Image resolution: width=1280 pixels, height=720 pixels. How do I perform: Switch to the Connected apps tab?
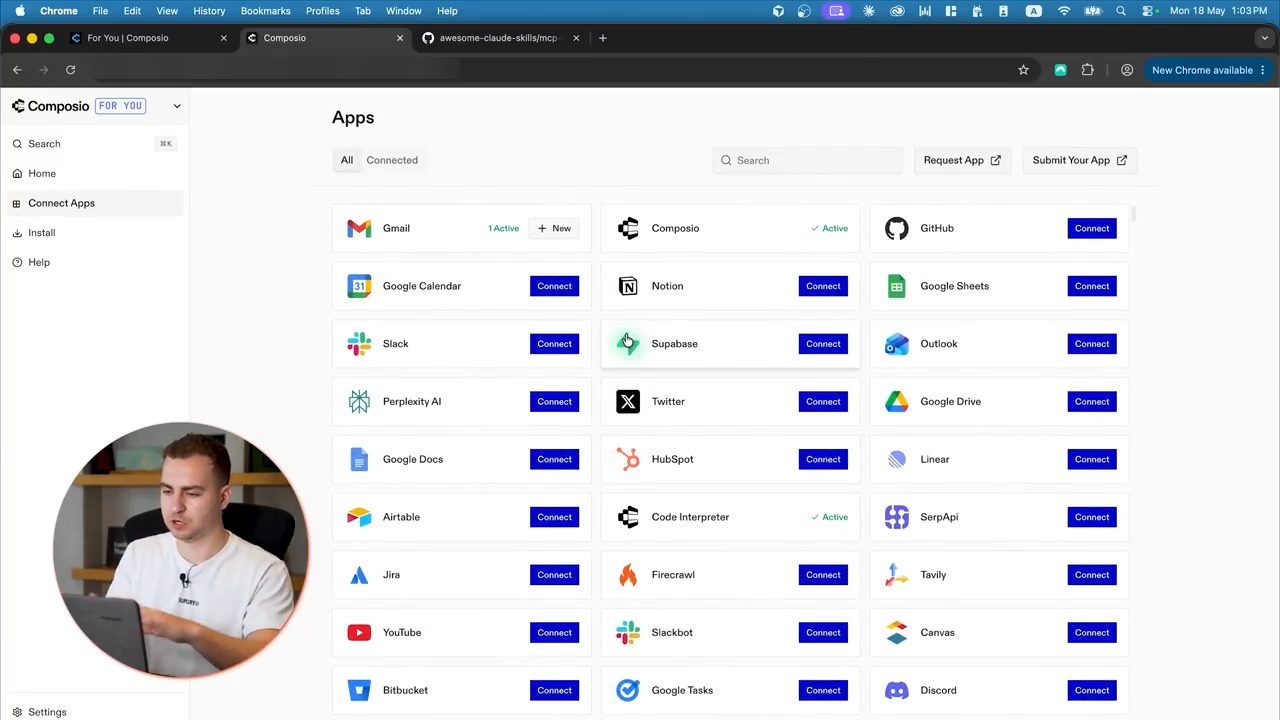(392, 160)
